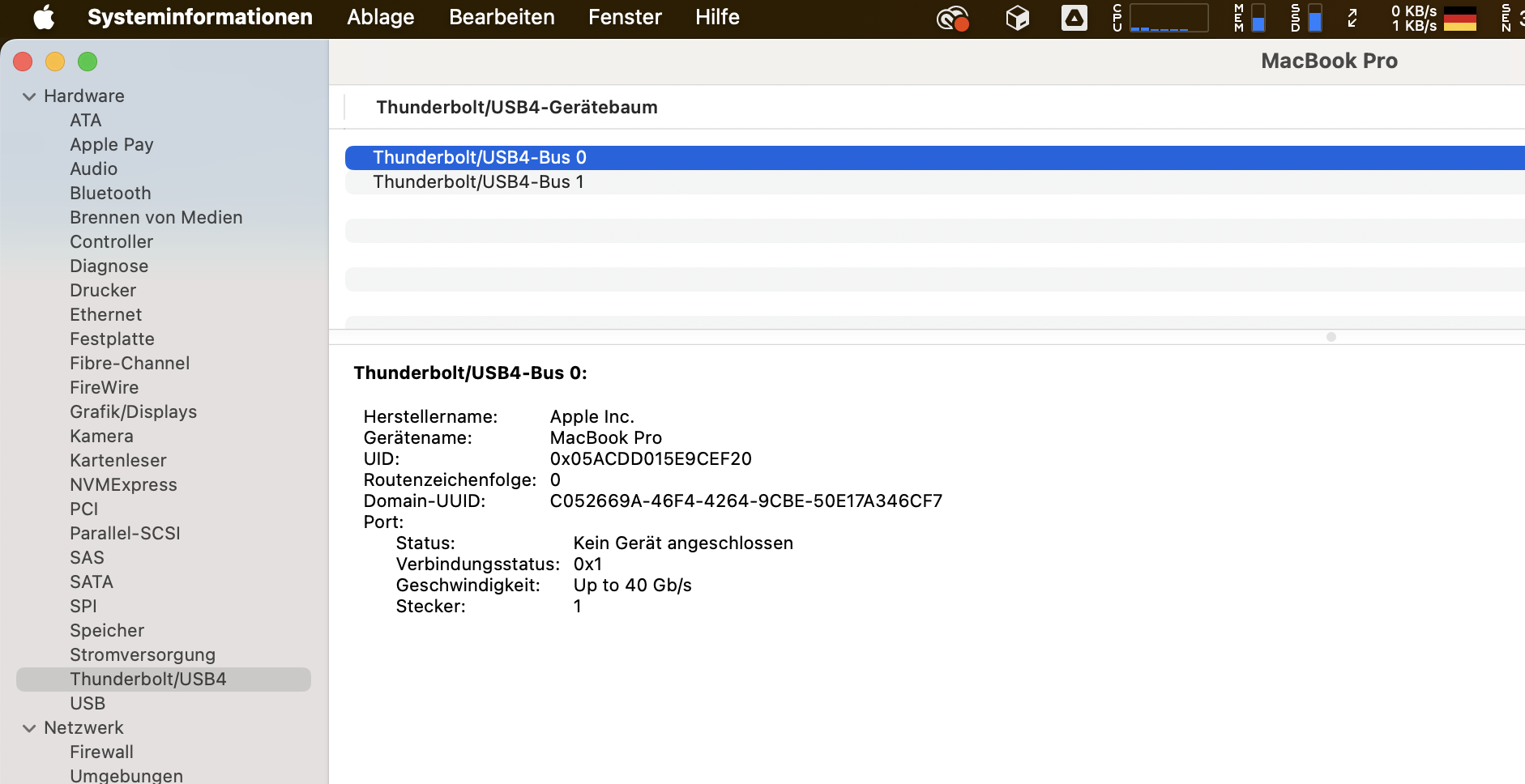This screenshot has width=1525, height=784.
Task: Open the Fenster menu
Action: click(x=626, y=17)
